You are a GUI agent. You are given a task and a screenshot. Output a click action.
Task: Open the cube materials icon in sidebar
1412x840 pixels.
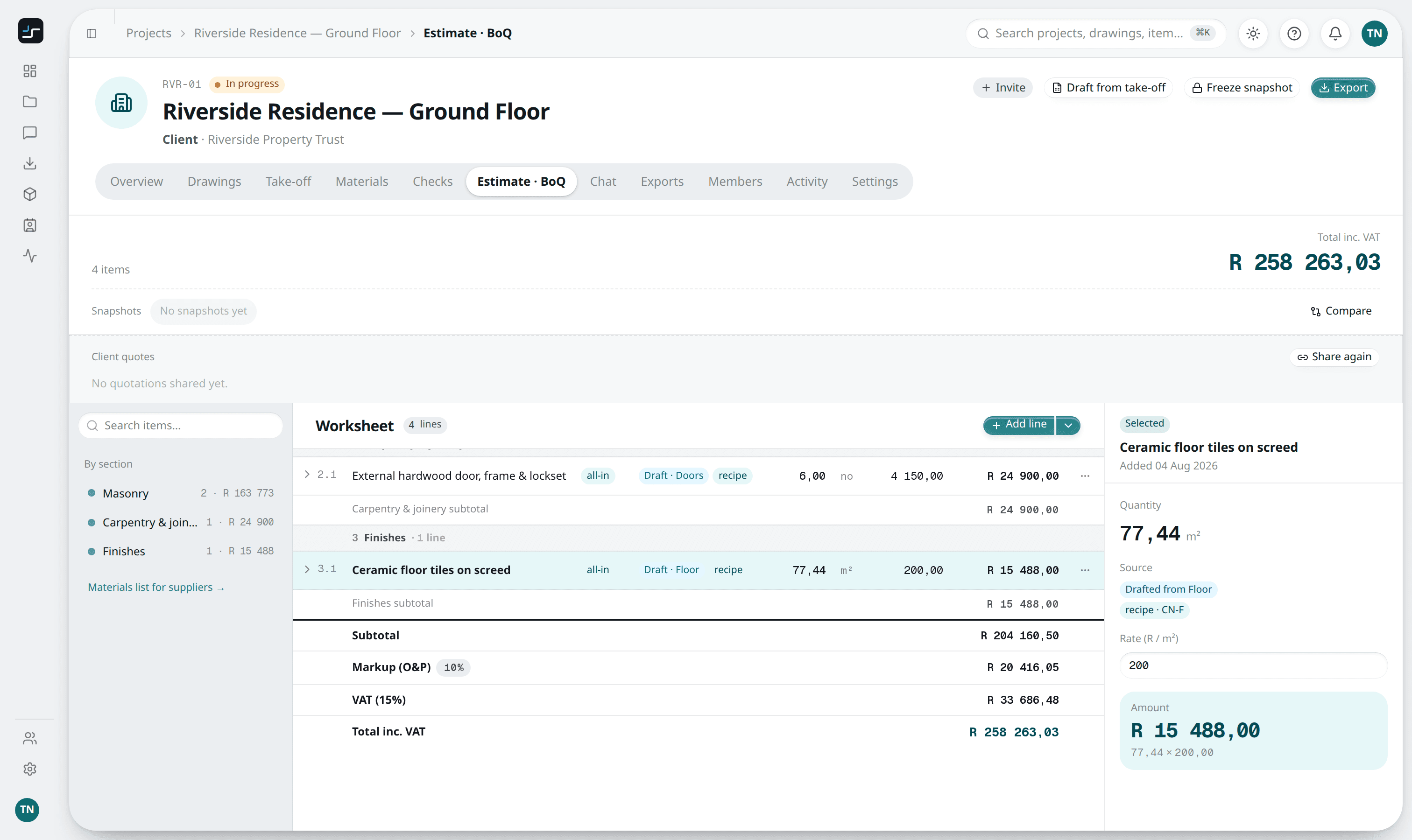(x=30, y=194)
